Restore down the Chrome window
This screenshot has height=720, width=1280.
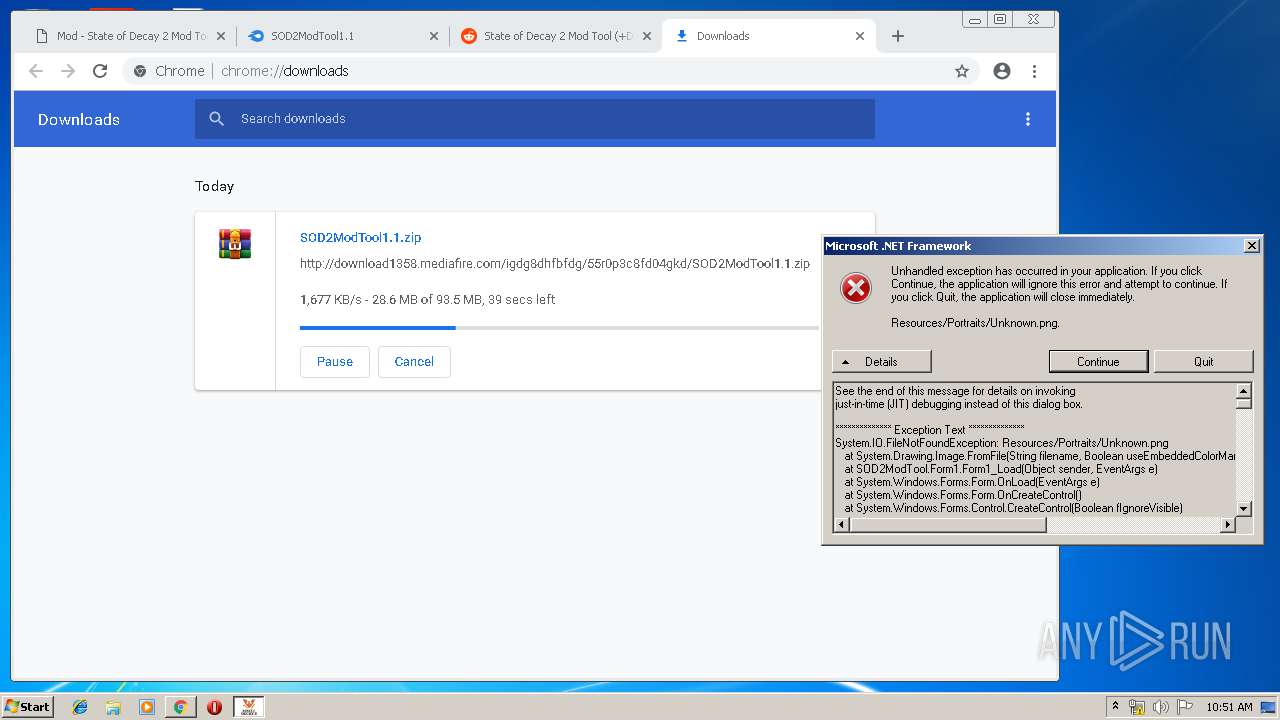click(999, 19)
